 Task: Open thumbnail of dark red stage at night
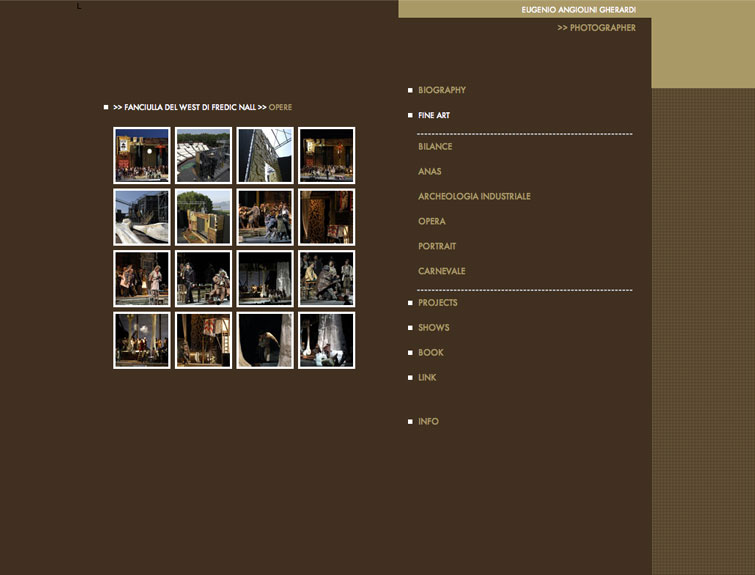click(326, 155)
